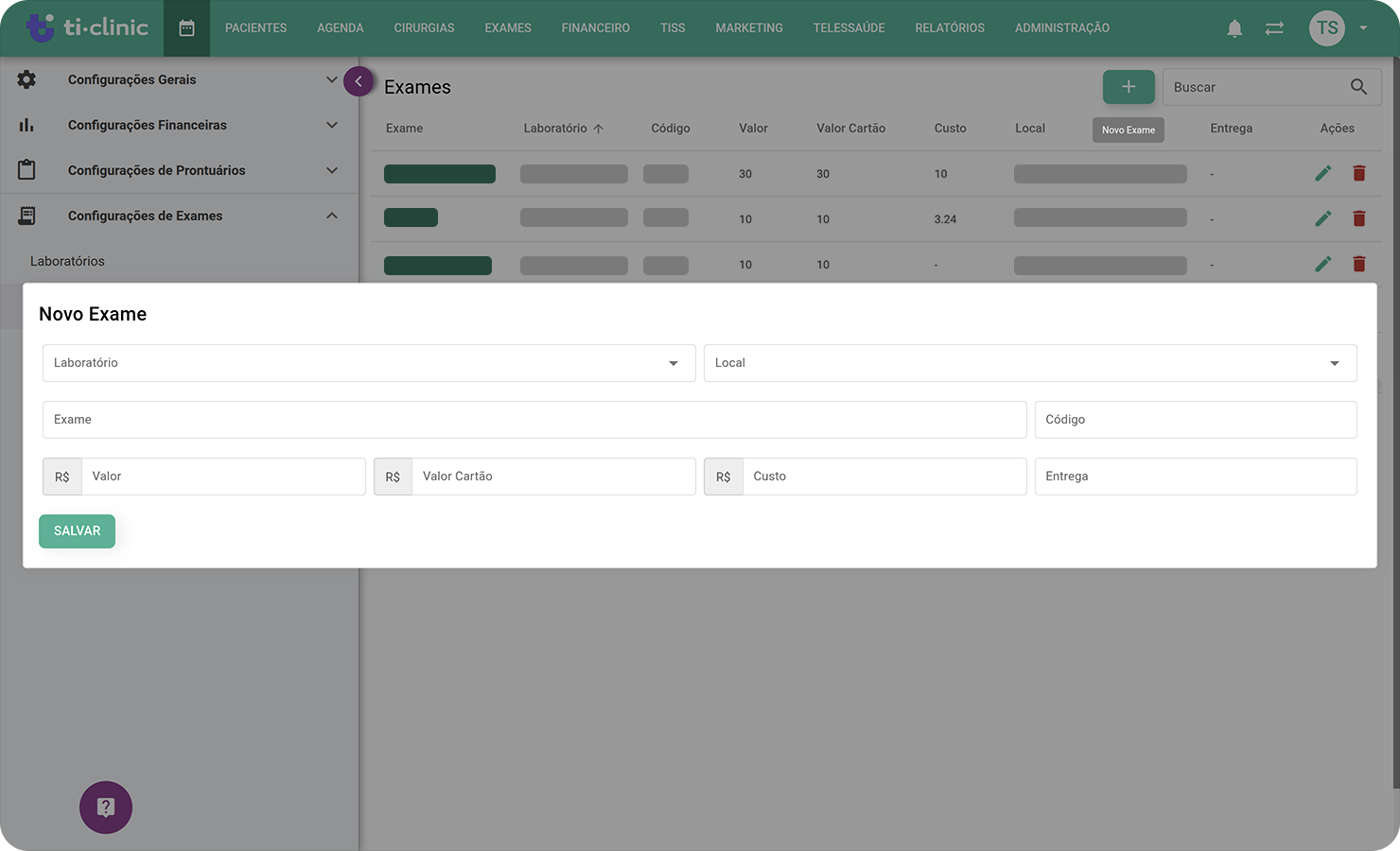Focus the Exame name field

(534, 420)
